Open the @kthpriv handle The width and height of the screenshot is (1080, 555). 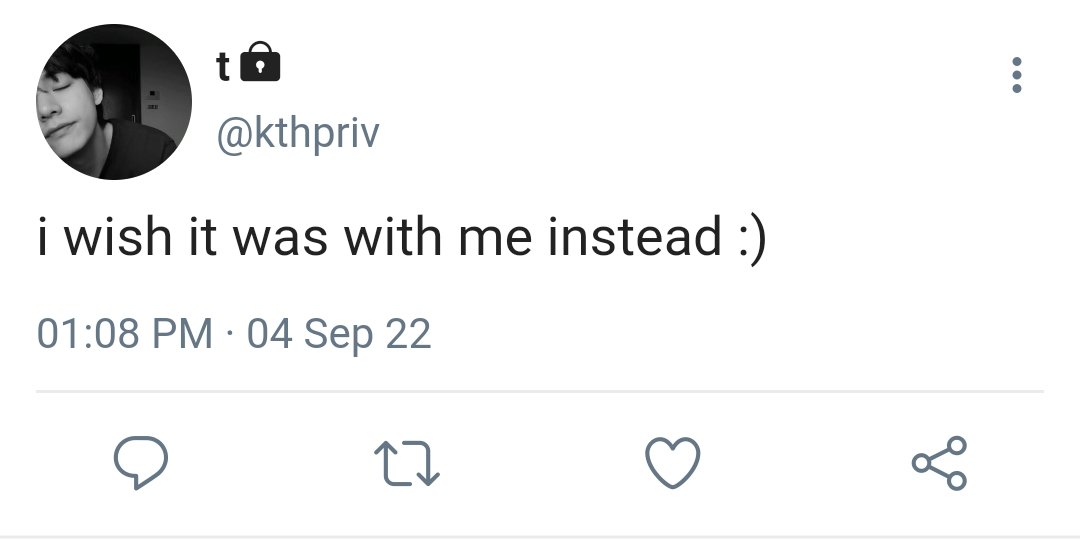click(x=298, y=134)
